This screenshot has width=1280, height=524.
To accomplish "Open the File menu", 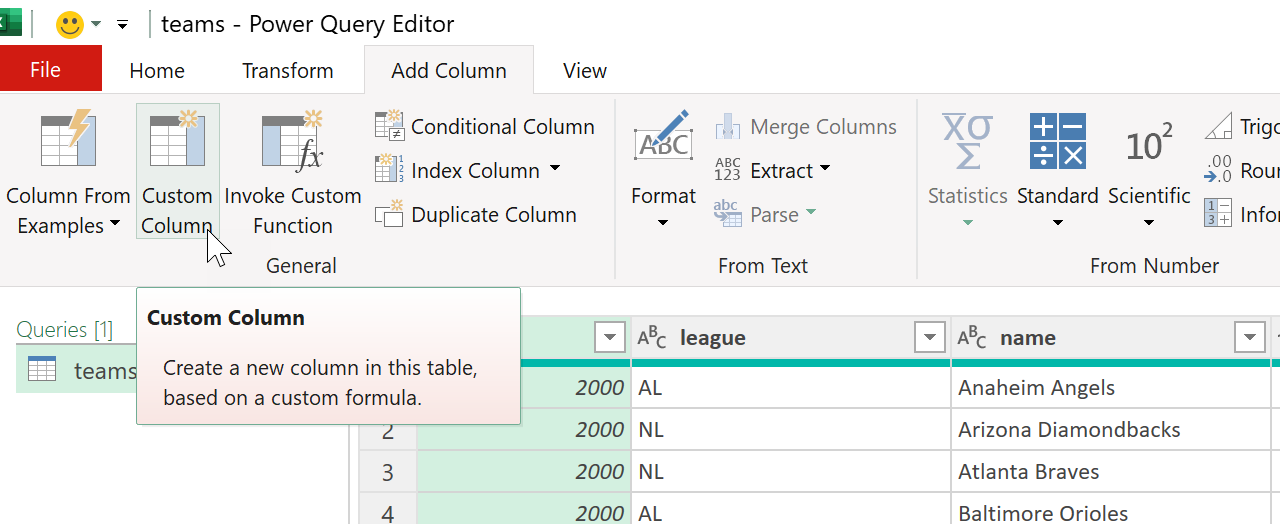I will (46, 70).
